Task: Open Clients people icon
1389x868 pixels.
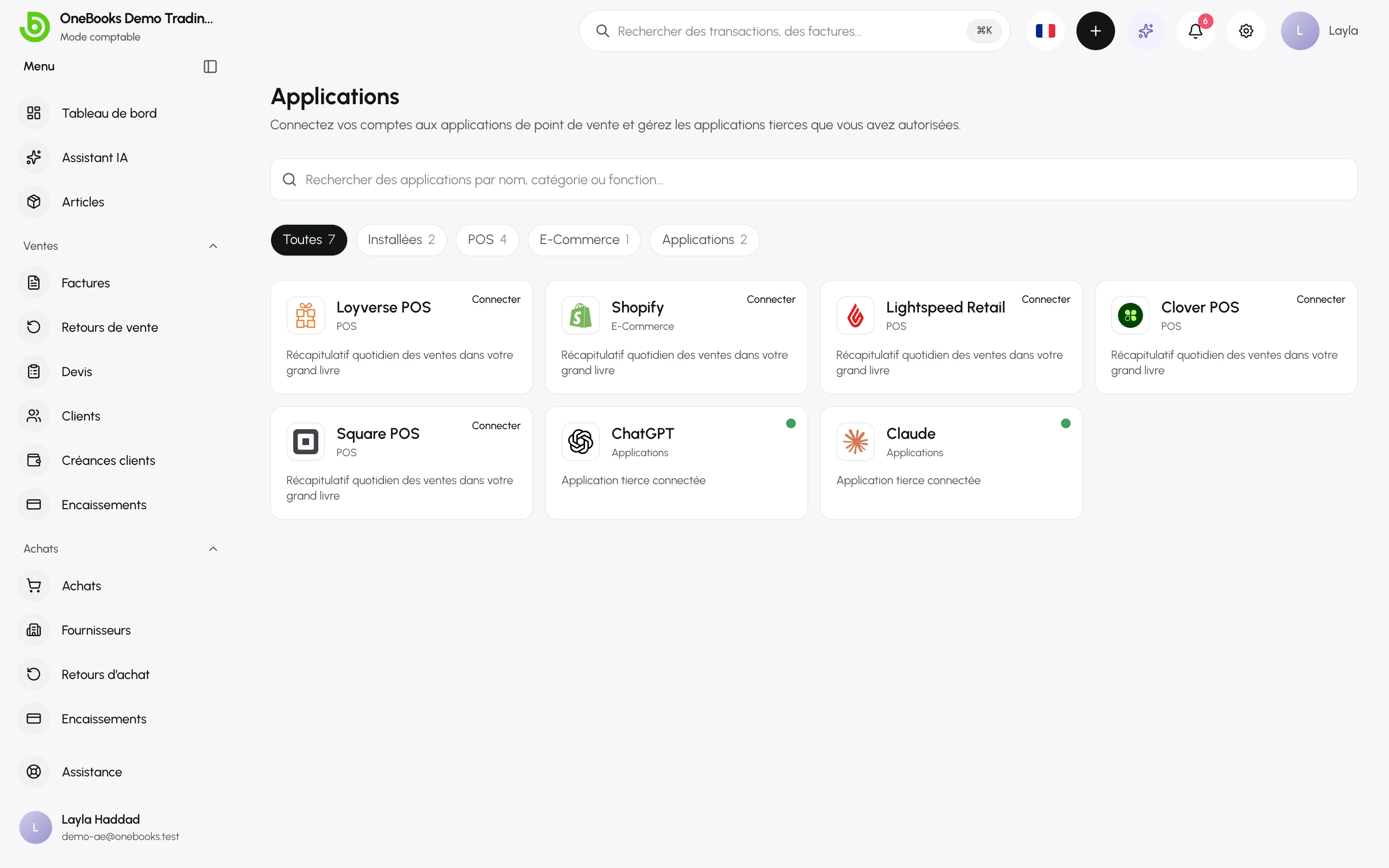Action: (x=34, y=416)
